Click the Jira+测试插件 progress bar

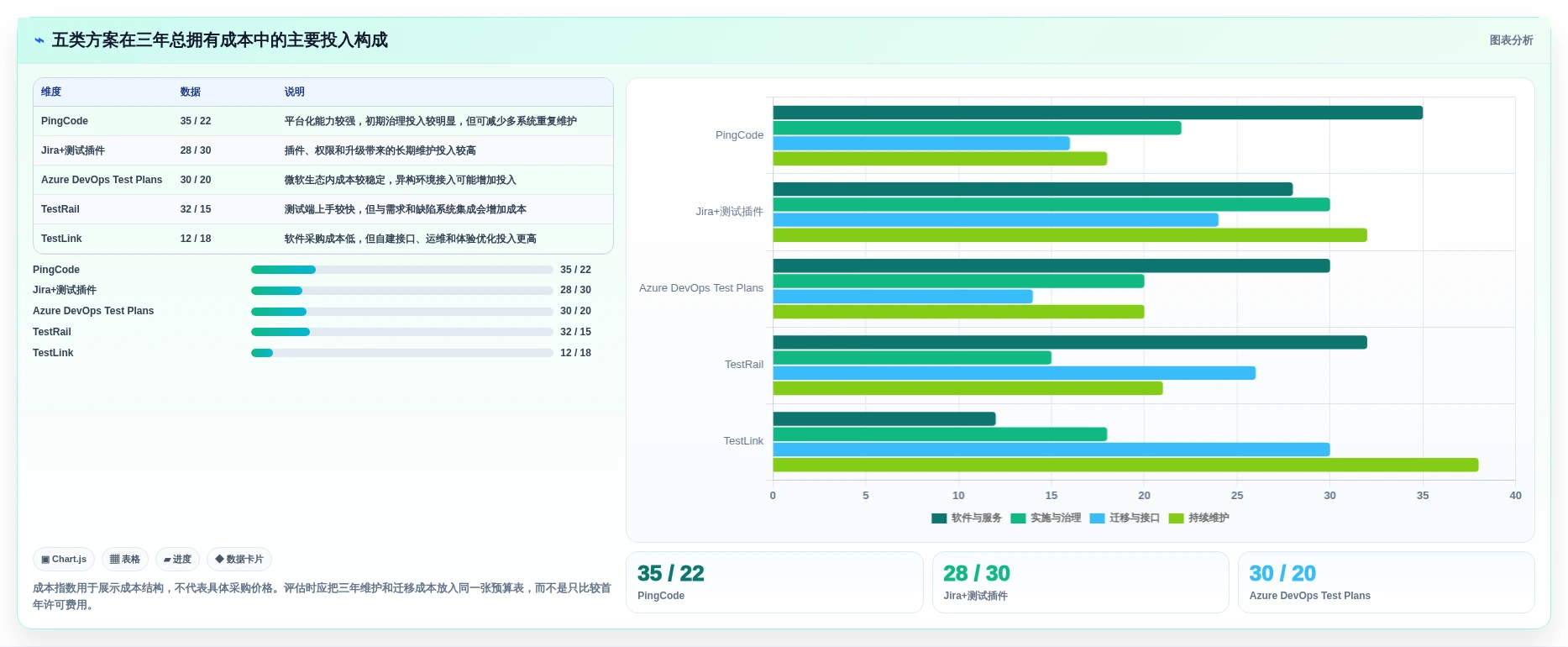(401, 291)
